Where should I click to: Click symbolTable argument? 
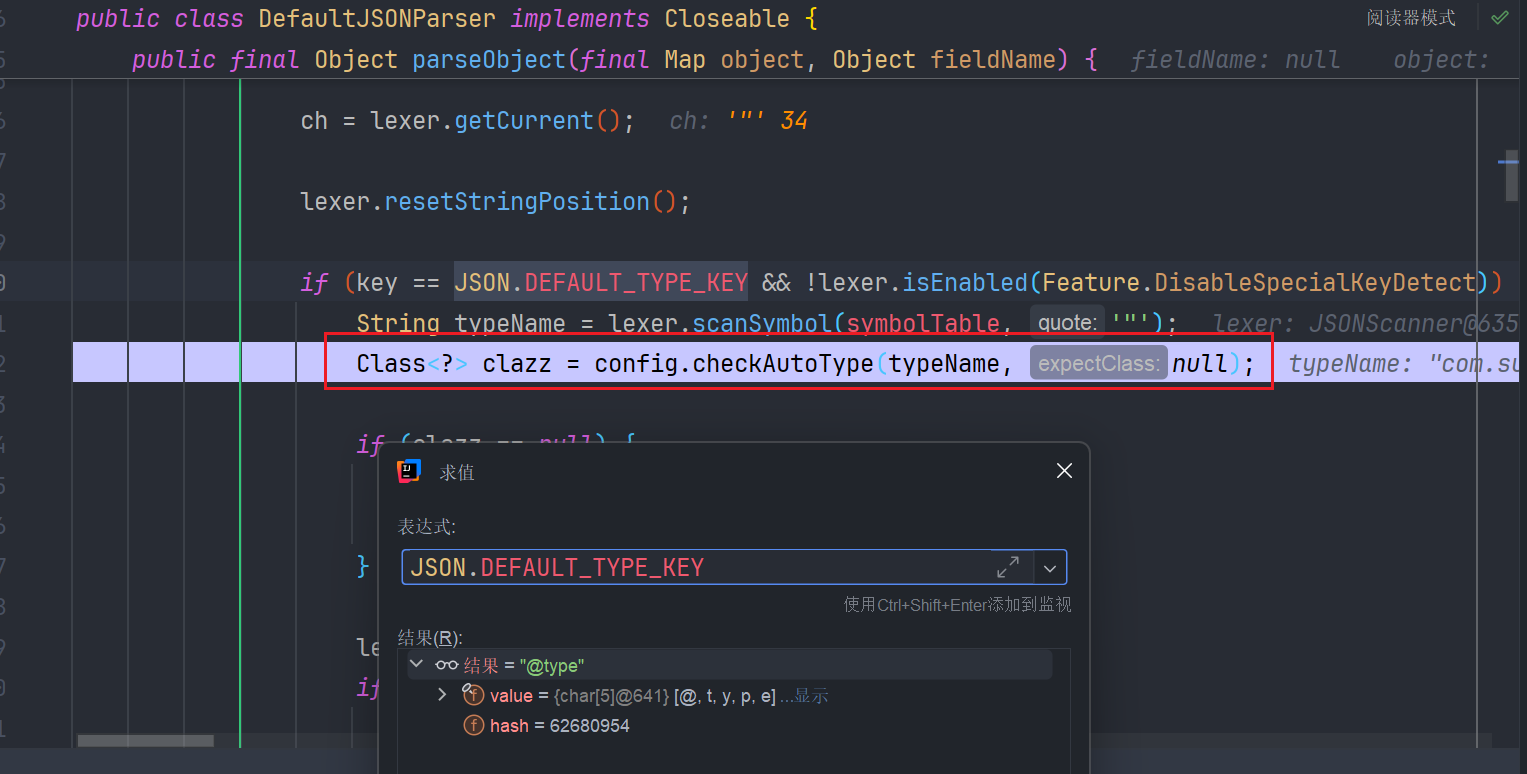pyautogui.click(x=923, y=323)
